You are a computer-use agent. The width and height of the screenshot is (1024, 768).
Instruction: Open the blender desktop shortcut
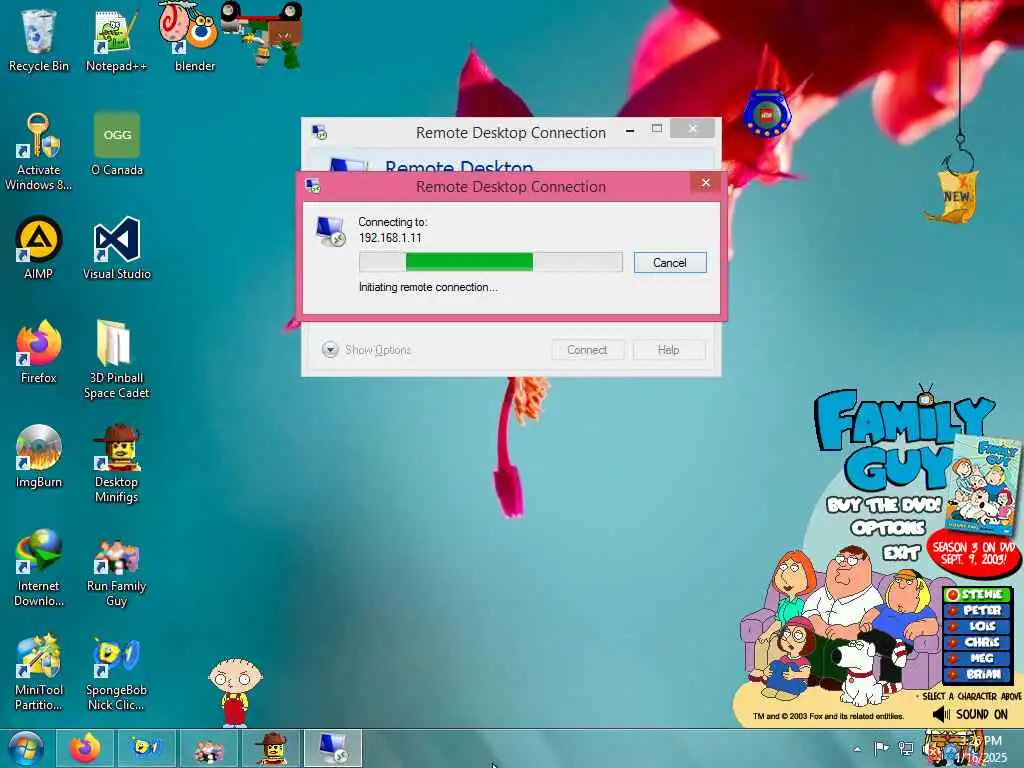click(194, 39)
